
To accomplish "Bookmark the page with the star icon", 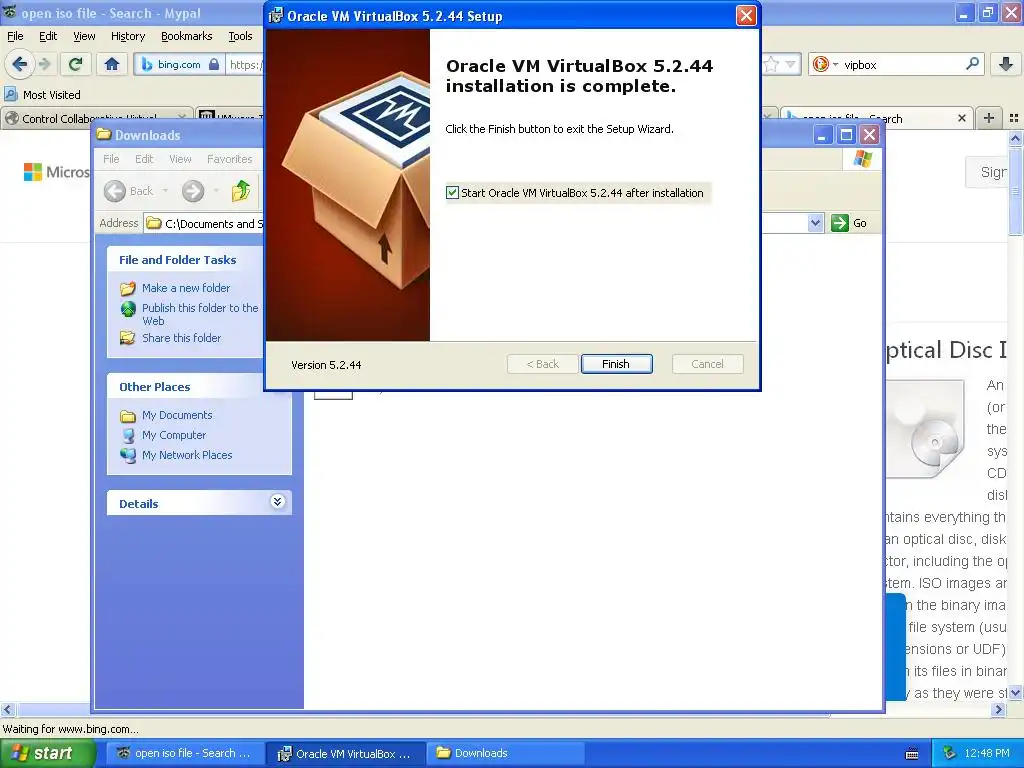I will (x=771, y=64).
